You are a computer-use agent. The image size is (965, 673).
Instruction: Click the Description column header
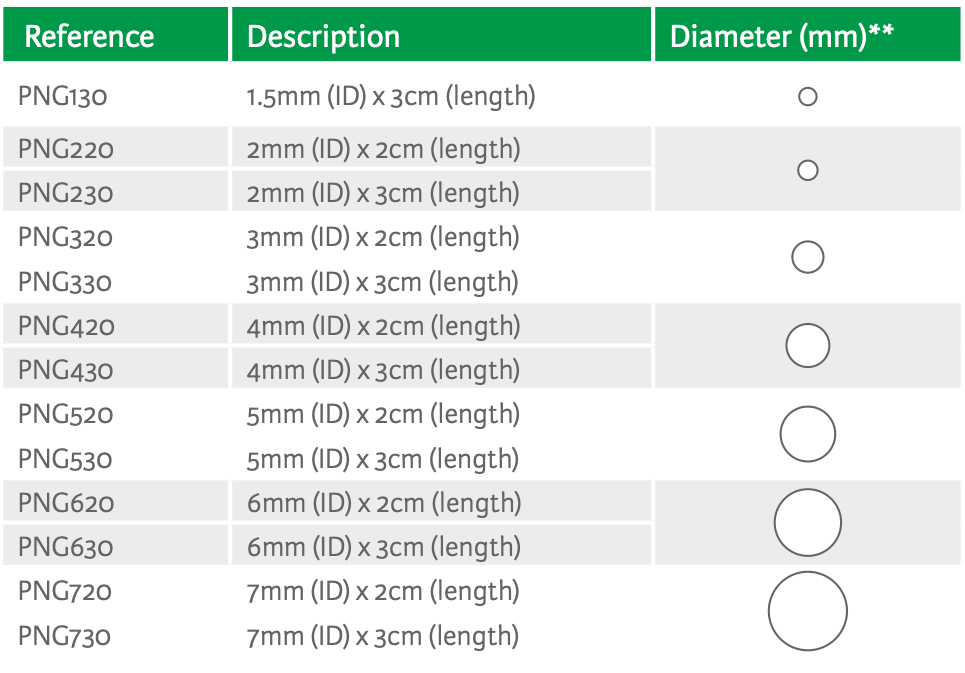[x=323, y=37]
